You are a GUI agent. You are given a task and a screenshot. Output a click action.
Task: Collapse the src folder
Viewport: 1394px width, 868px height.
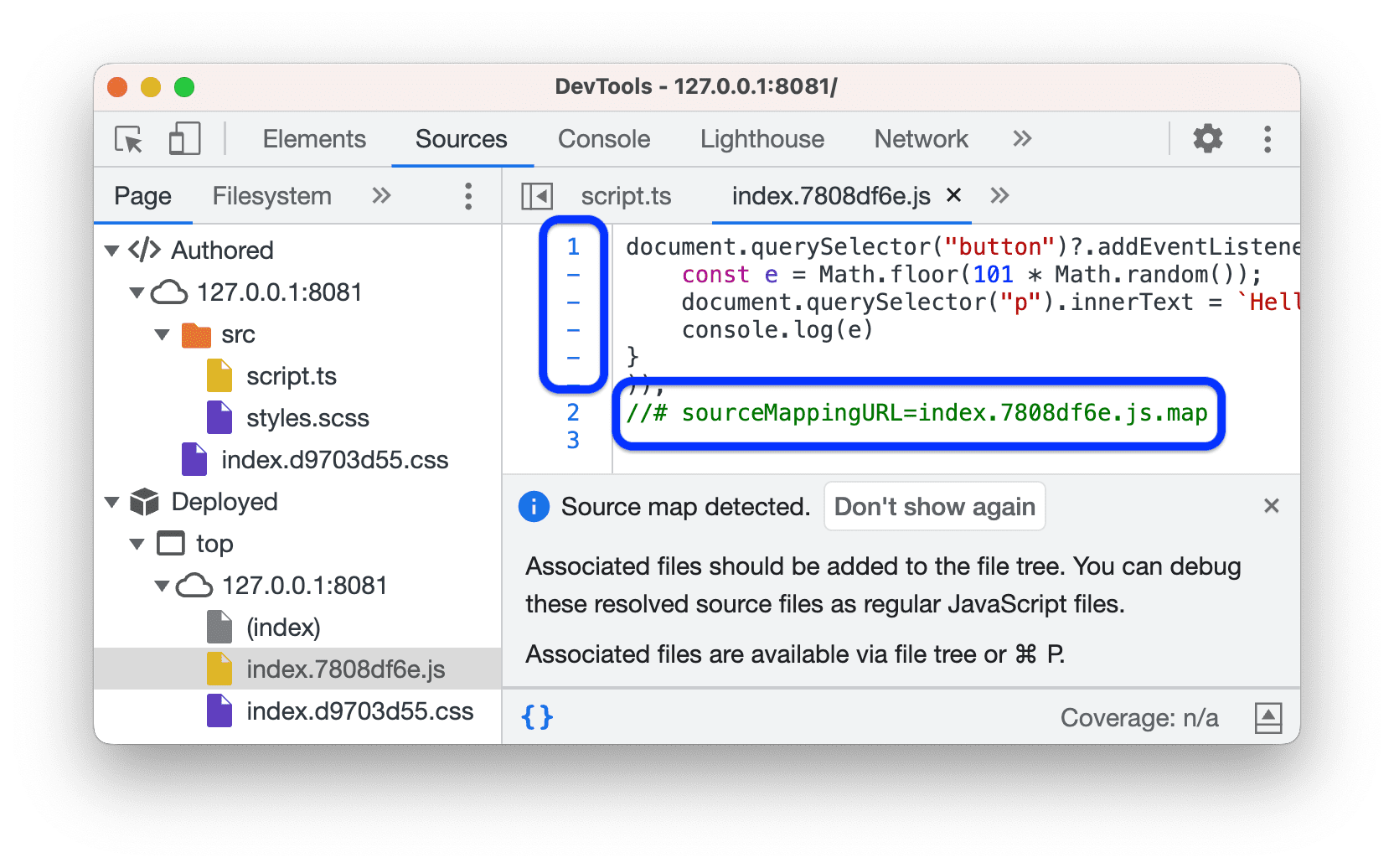point(161,334)
